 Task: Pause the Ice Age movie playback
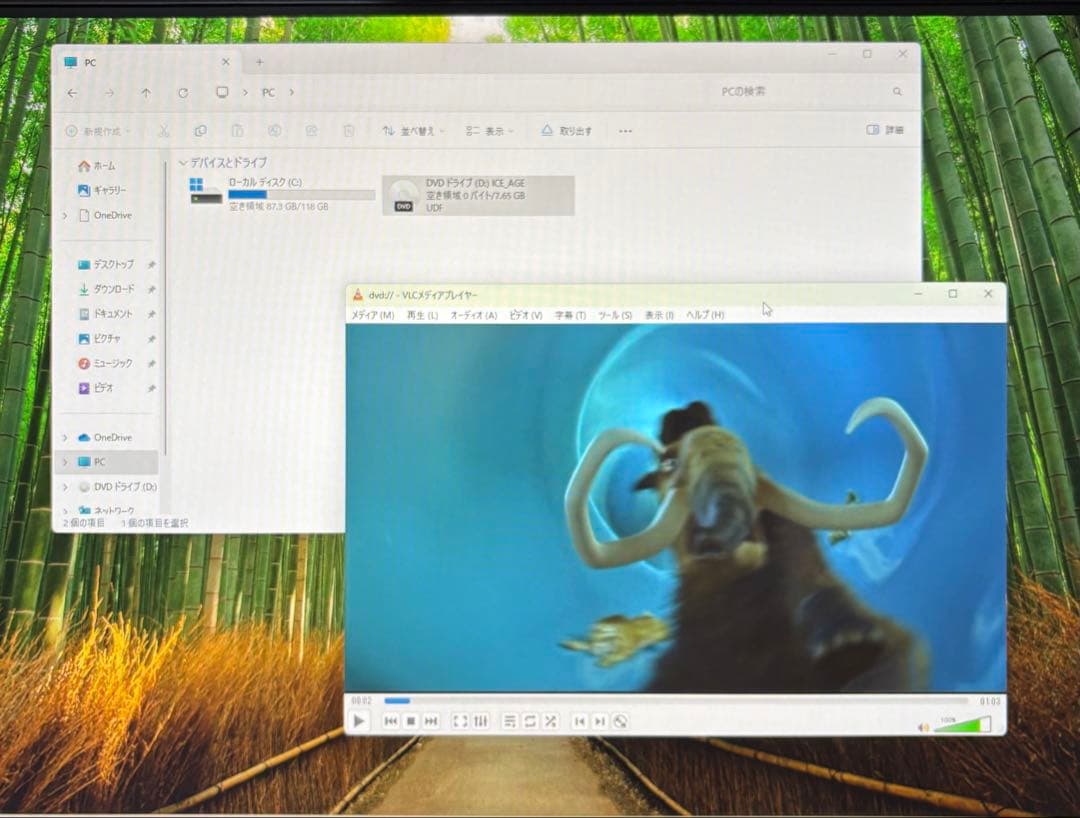click(x=358, y=720)
